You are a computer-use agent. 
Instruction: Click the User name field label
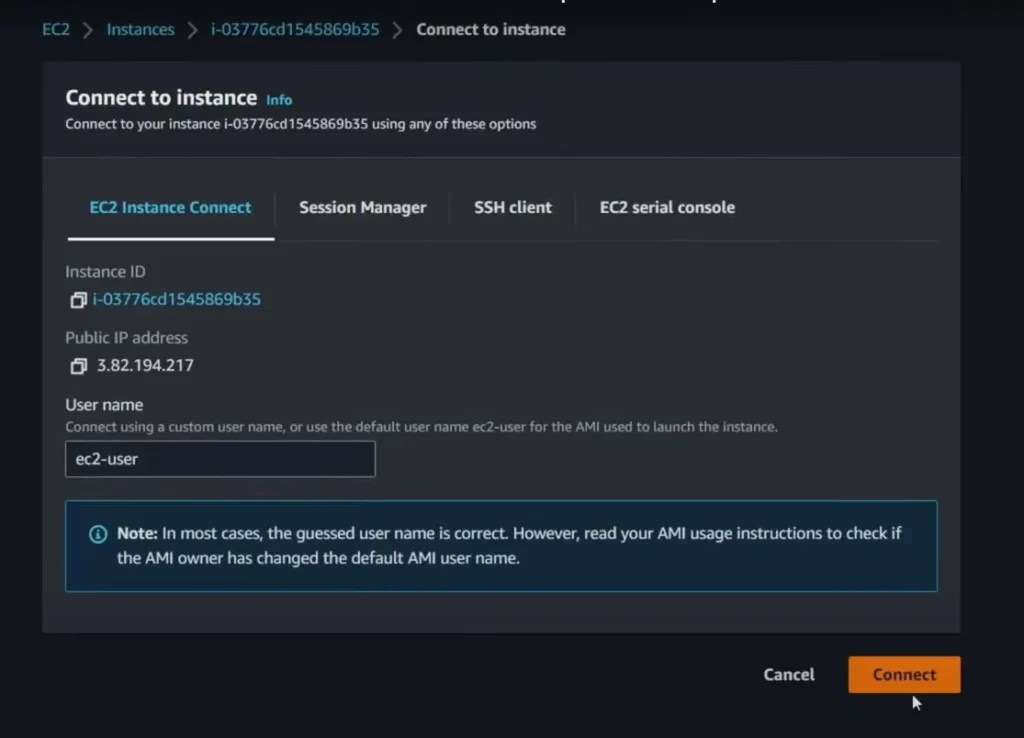(x=104, y=404)
